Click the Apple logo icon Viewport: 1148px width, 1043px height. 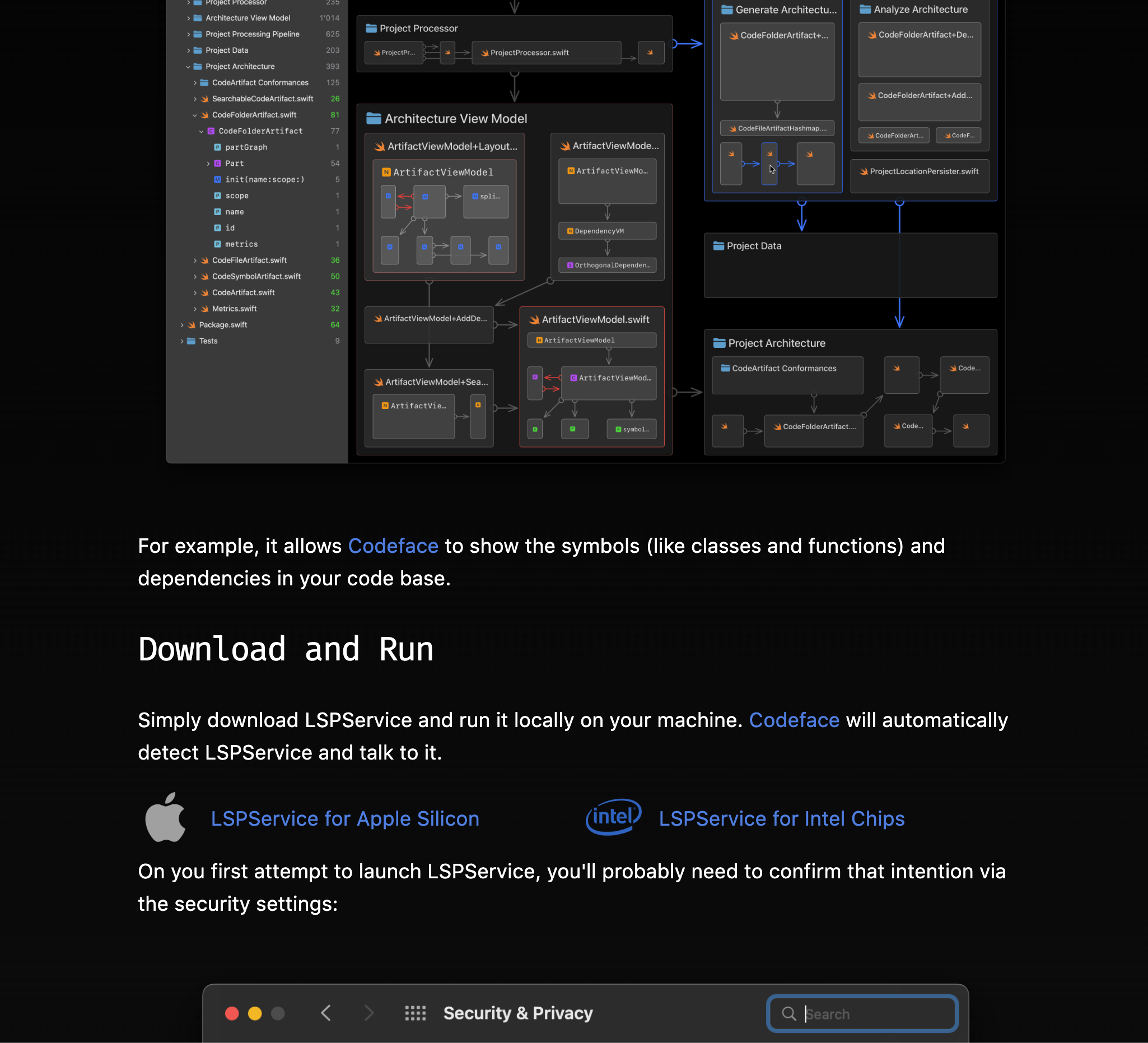(165, 817)
